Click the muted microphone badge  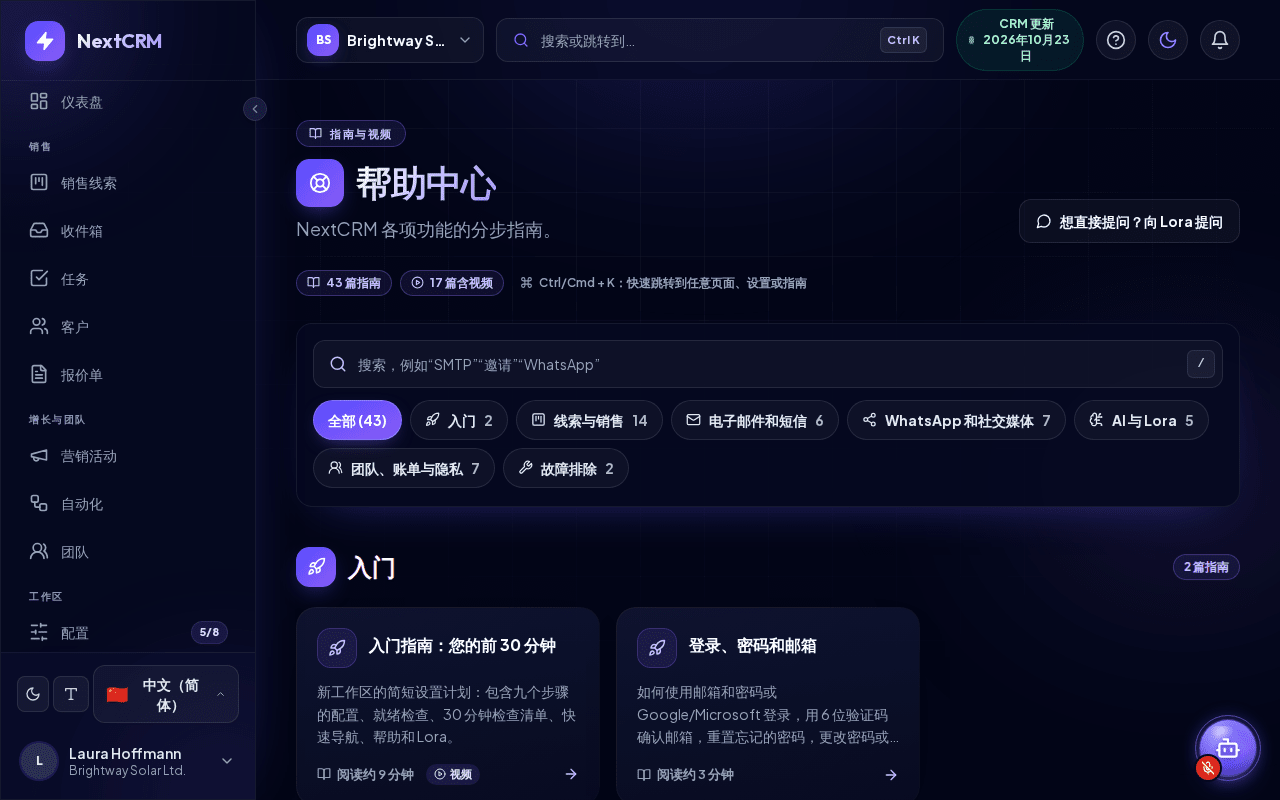[x=1208, y=768]
